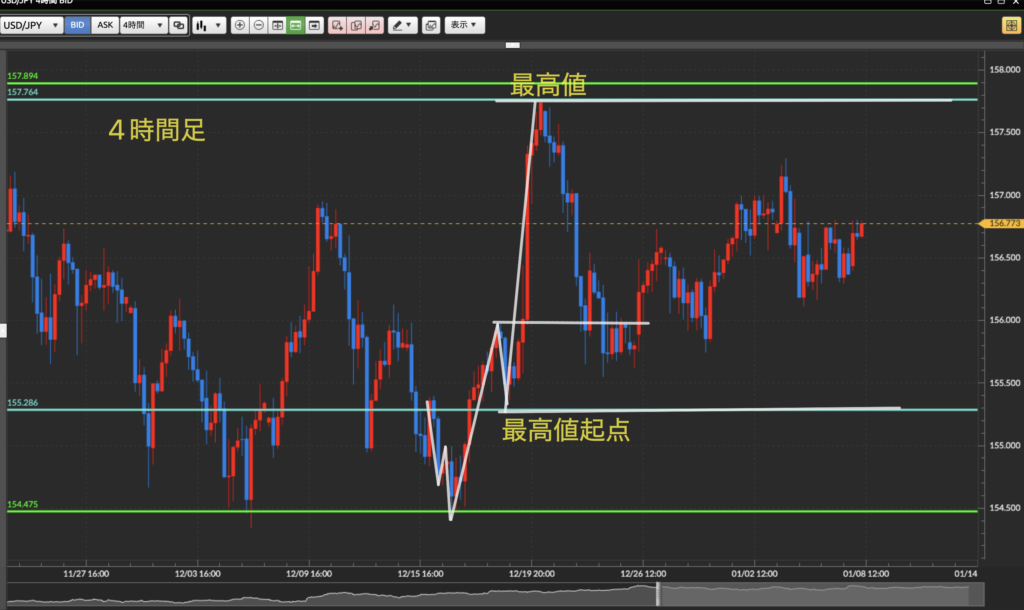Switch price display to ASK
This screenshot has width=1024, height=610.
(104, 25)
